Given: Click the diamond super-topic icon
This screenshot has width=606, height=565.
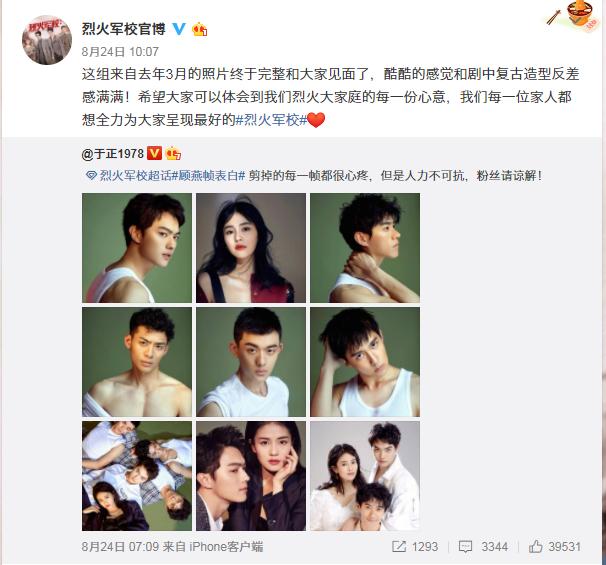Looking at the screenshot, I should pos(91,176).
